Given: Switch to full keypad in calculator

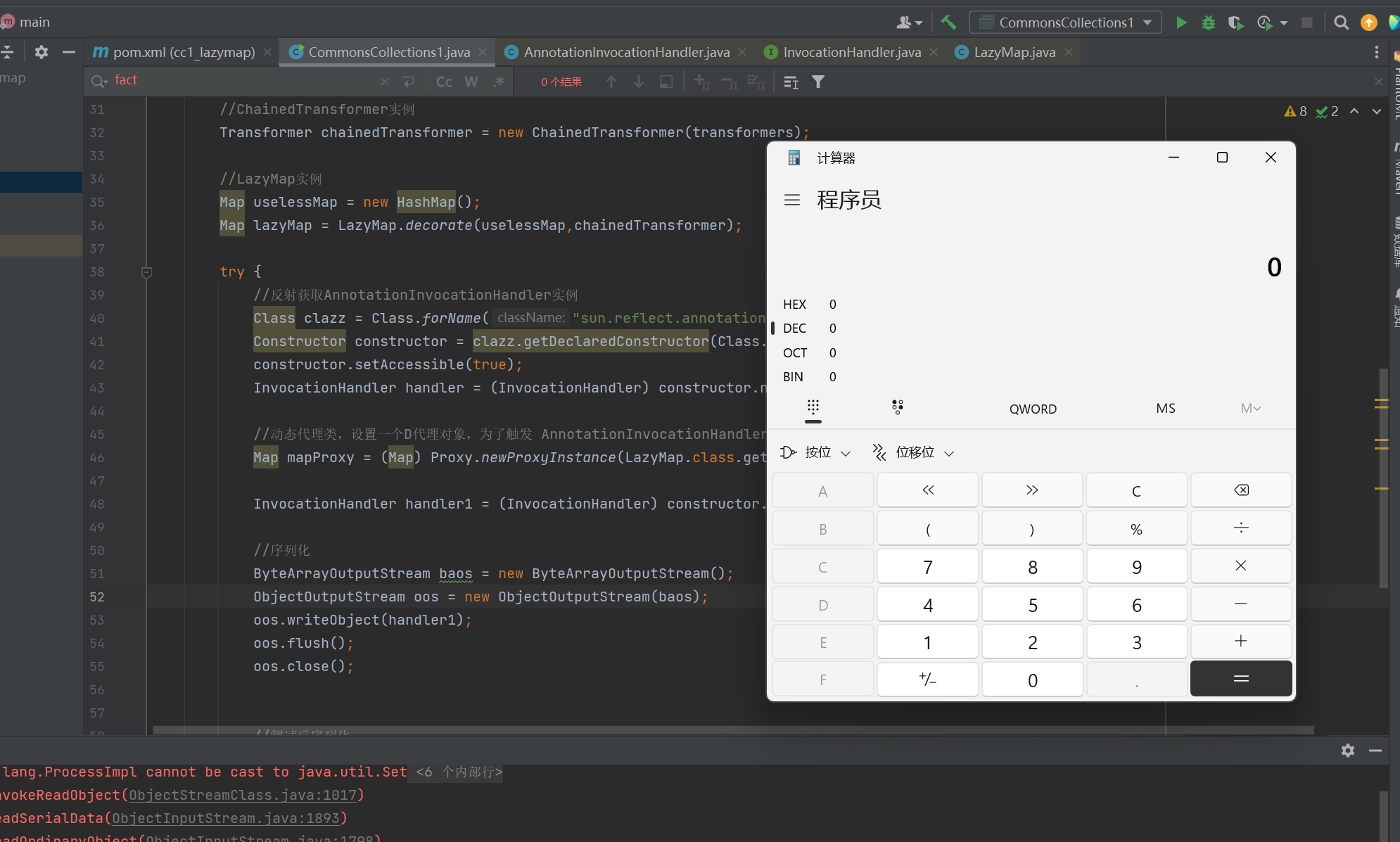Looking at the screenshot, I should click(x=813, y=408).
